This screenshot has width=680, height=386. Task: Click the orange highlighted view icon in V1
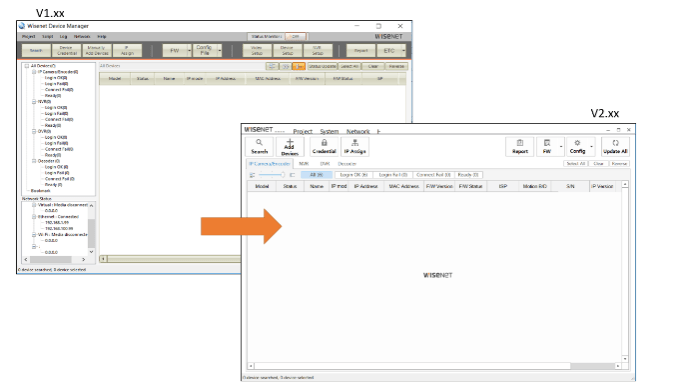point(299,66)
